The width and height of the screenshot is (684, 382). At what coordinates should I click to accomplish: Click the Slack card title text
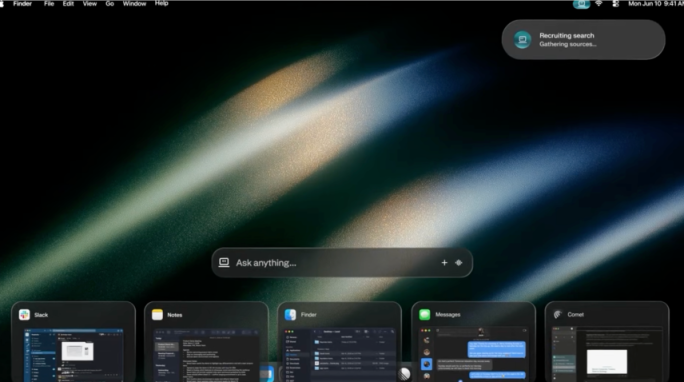click(41, 315)
